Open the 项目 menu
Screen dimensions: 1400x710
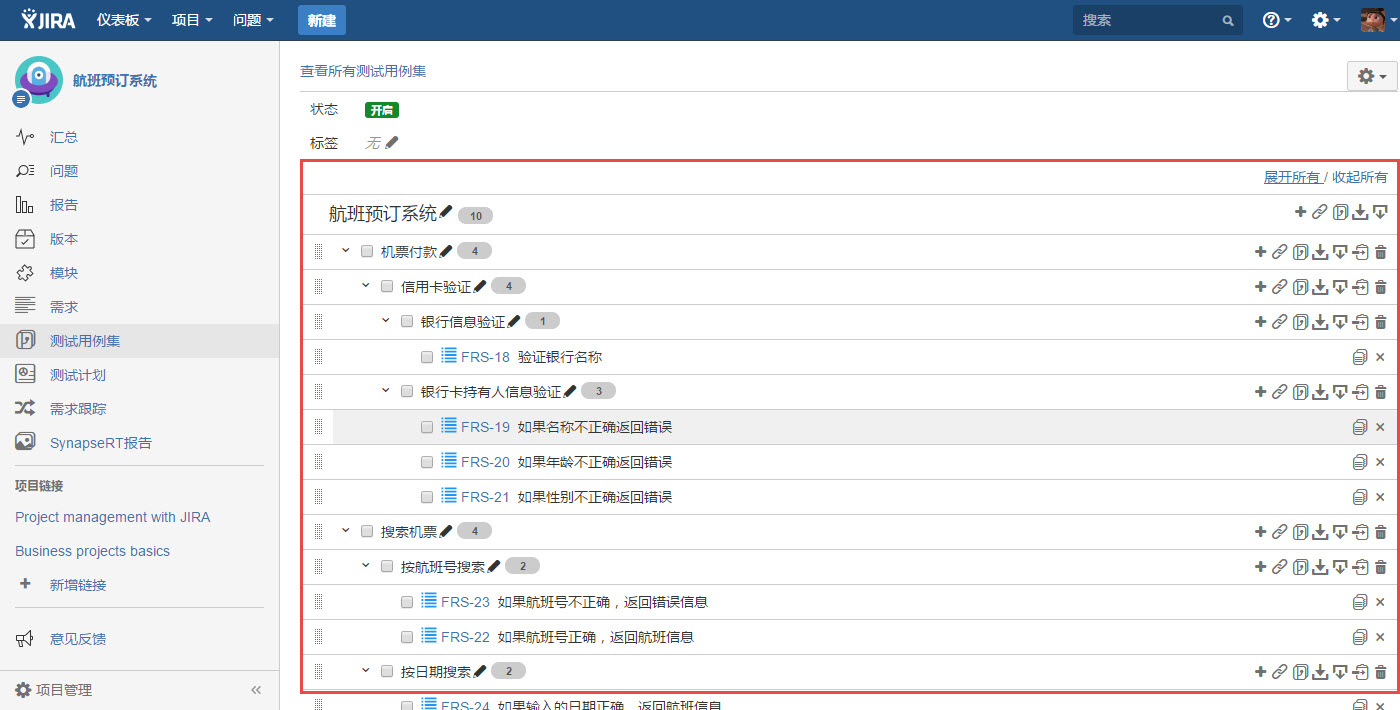192,20
